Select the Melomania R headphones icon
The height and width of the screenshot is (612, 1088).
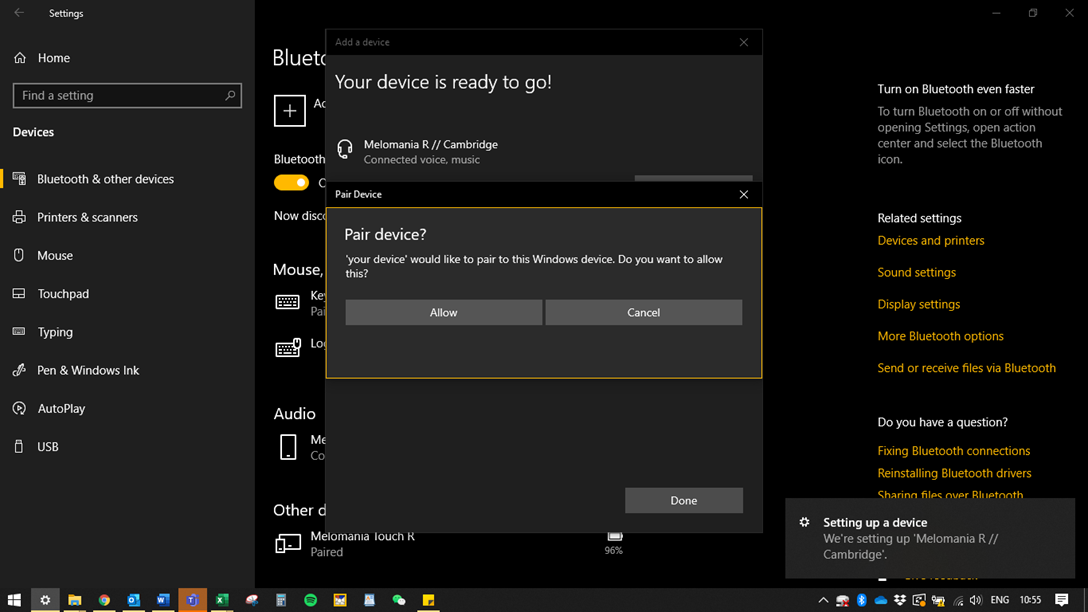345,150
